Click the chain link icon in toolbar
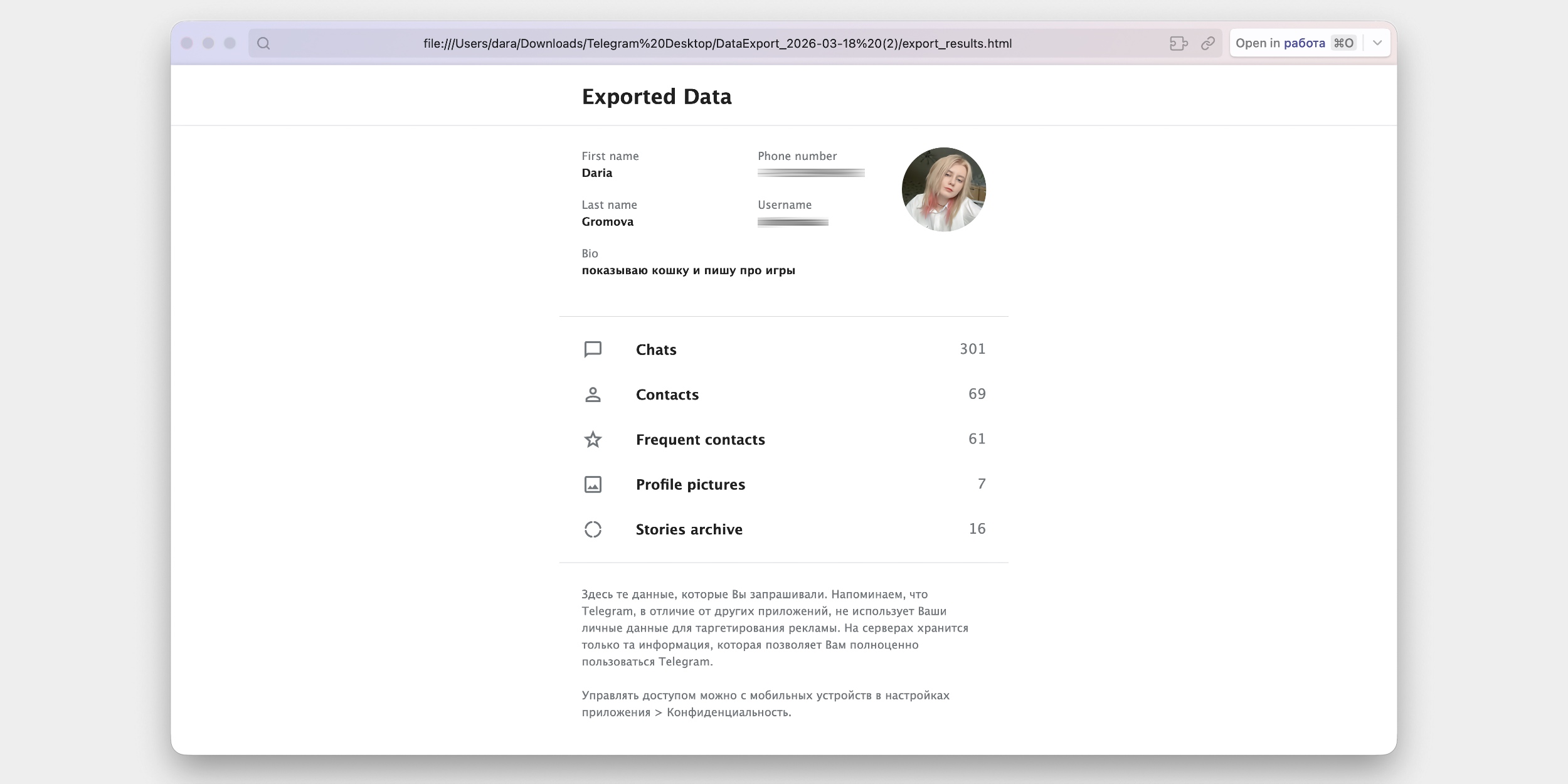The width and height of the screenshot is (1568, 784). tap(1208, 43)
